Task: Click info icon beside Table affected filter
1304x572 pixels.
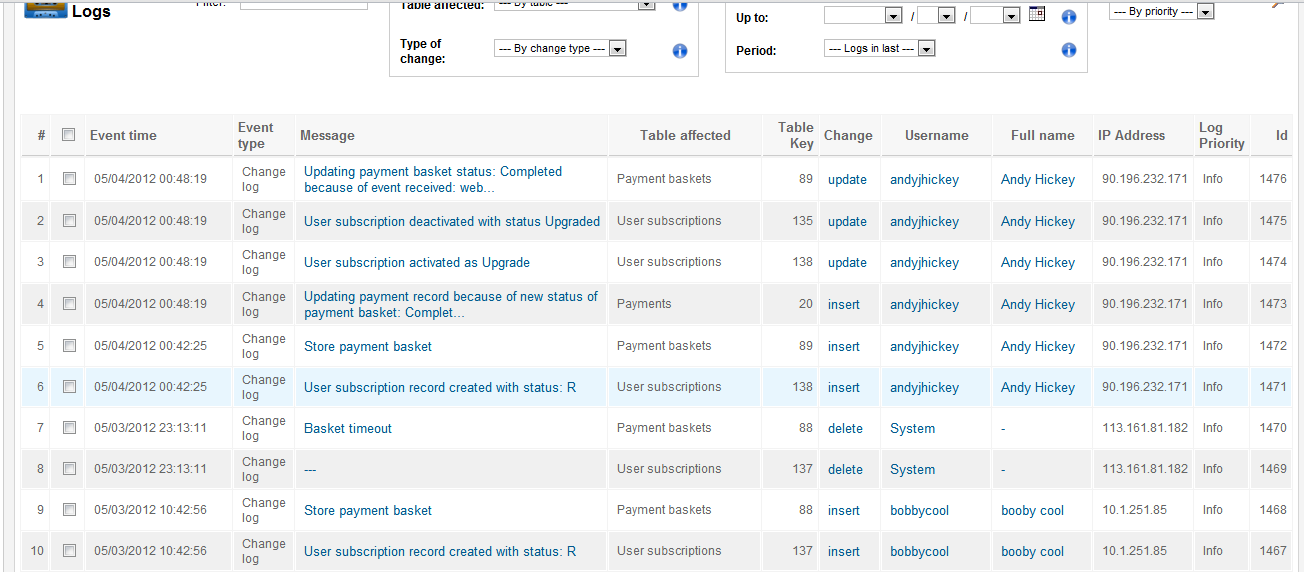Action: (680, 4)
